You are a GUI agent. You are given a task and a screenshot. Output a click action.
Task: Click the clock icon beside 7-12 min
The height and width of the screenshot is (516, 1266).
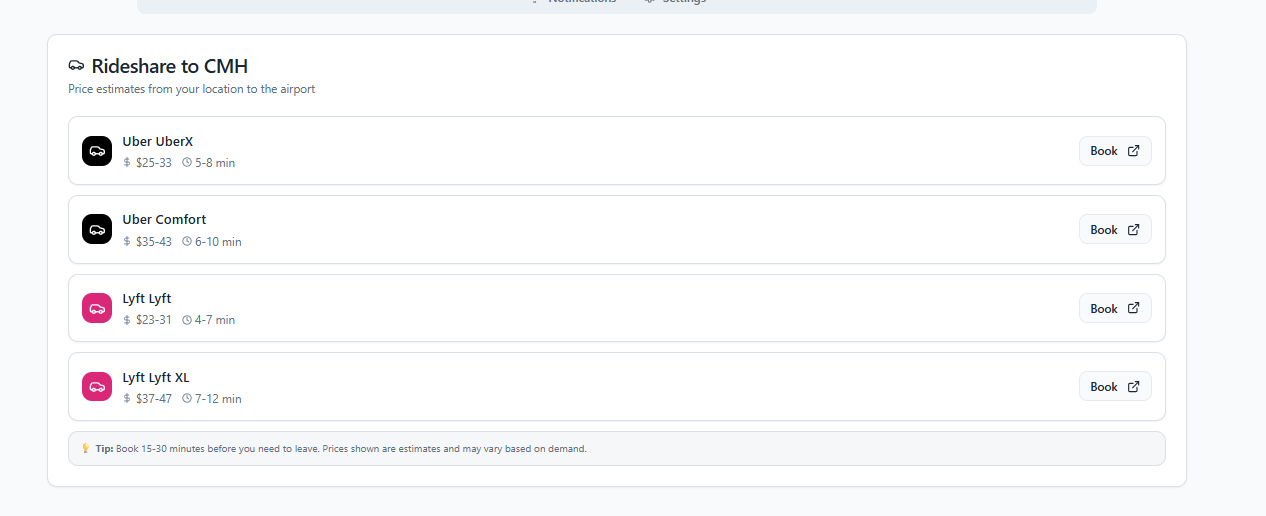tap(187, 399)
